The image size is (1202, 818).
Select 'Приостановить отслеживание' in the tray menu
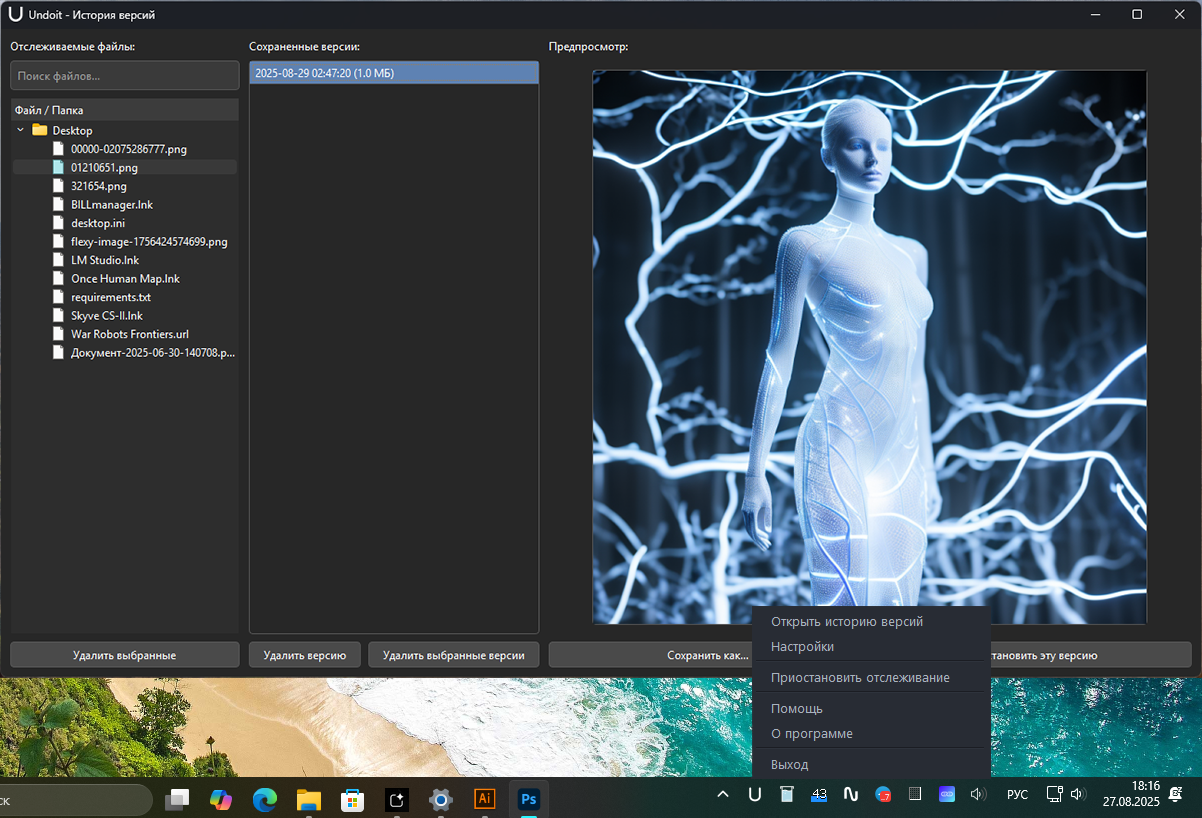tap(860, 678)
